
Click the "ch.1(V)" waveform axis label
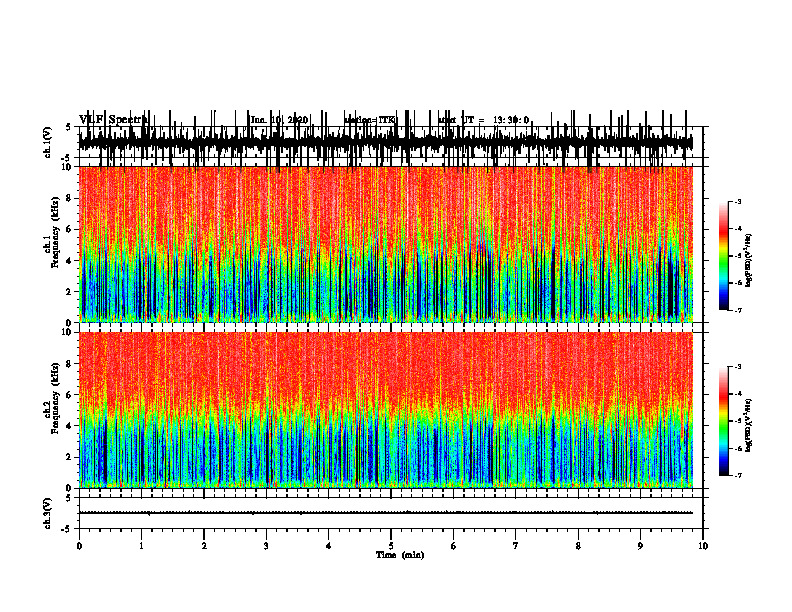48,142
